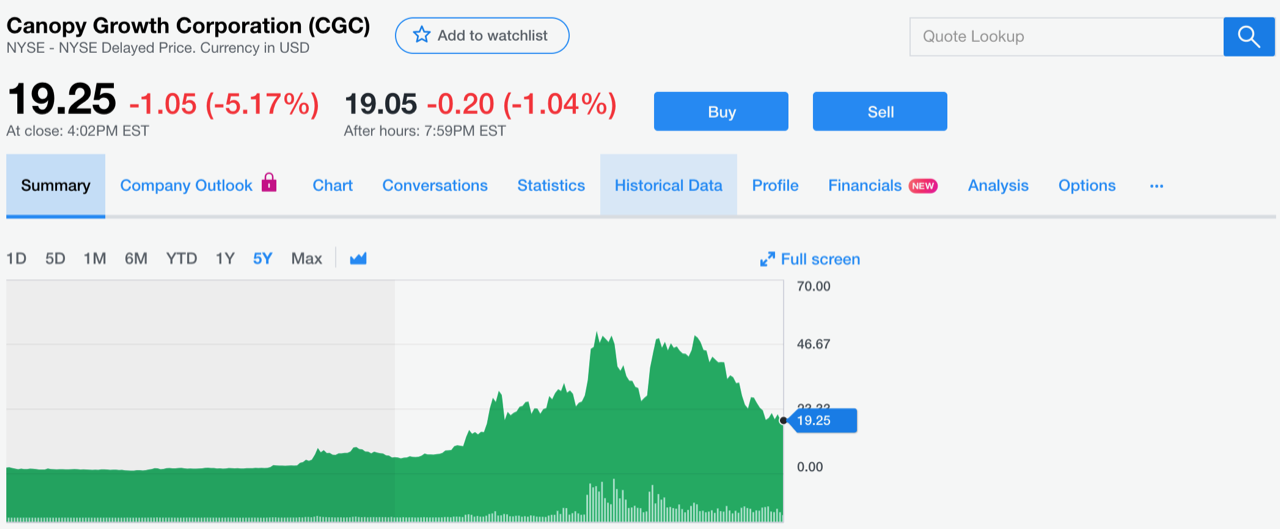Image resolution: width=1280 pixels, height=529 pixels.
Task: Open the Financials tab
Action: (865, 185)
